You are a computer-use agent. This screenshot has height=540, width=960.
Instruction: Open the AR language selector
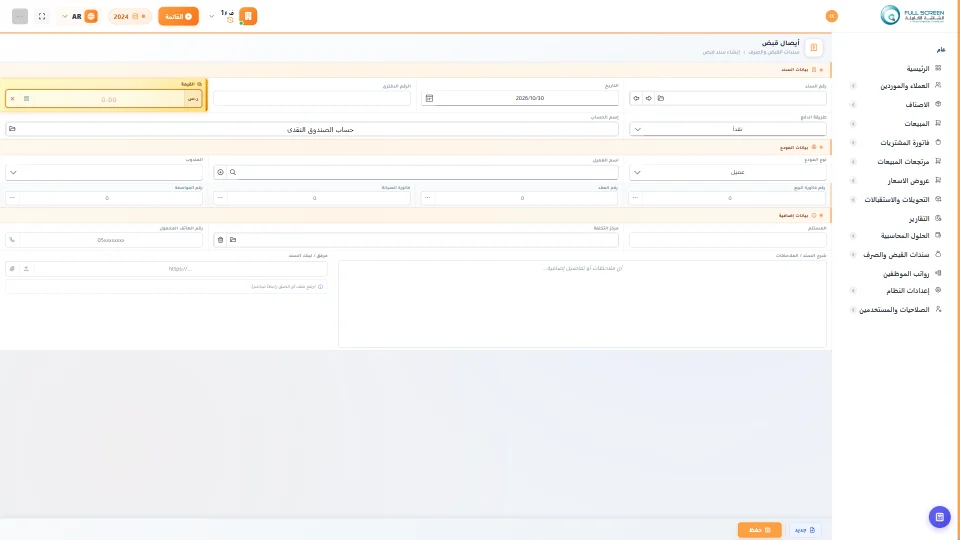tap(79, 17)
